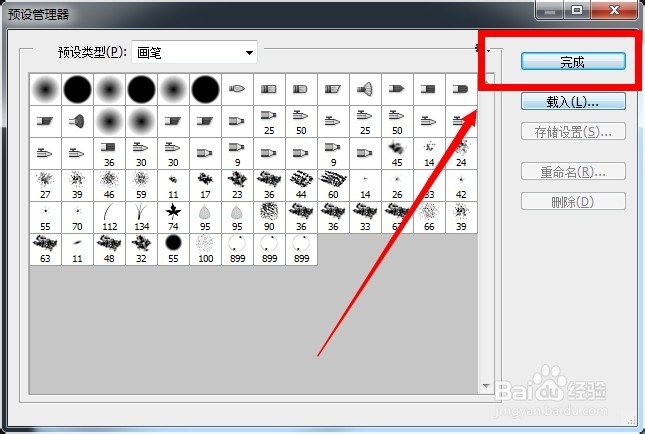Select the charcoal brush 63
This screenshot has width=645, height=434.
(x=45, y=250)
